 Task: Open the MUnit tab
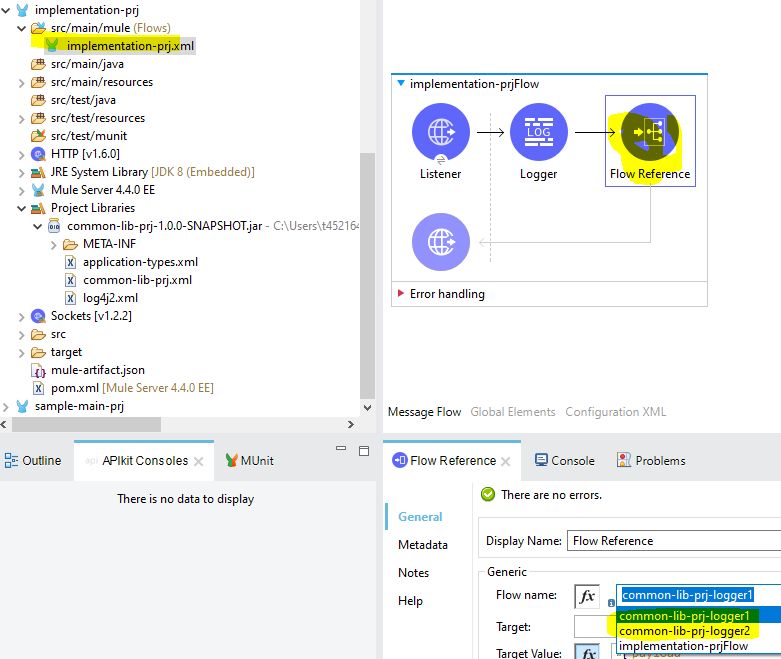250,460
